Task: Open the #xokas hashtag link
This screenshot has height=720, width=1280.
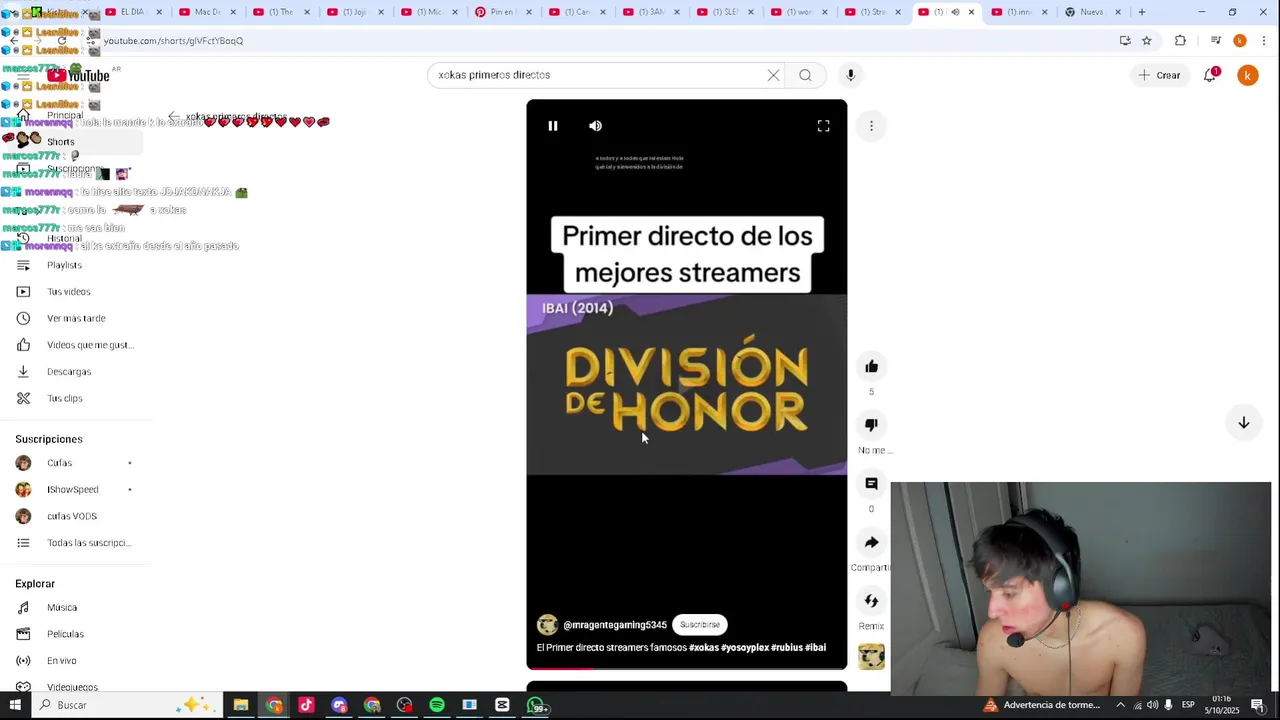Action: tap(704, 648)
